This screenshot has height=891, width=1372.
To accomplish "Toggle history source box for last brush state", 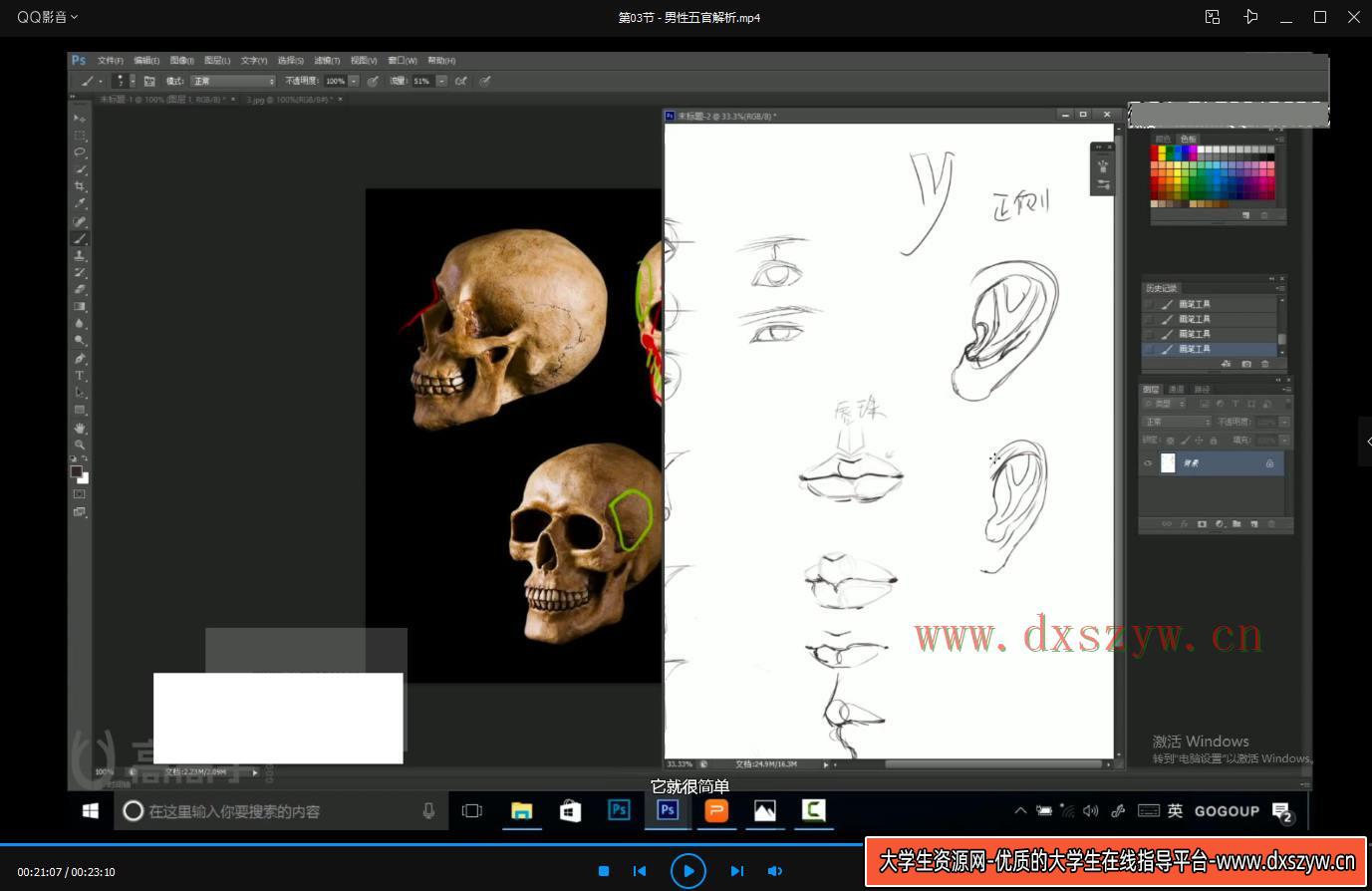I will 1149,349.
